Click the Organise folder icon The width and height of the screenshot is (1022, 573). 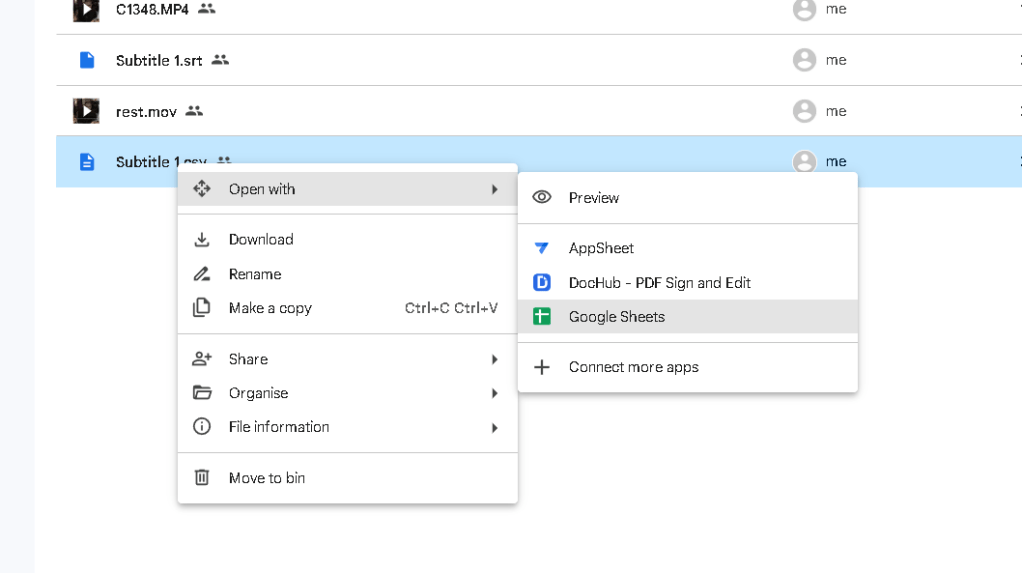pos(202,392)
